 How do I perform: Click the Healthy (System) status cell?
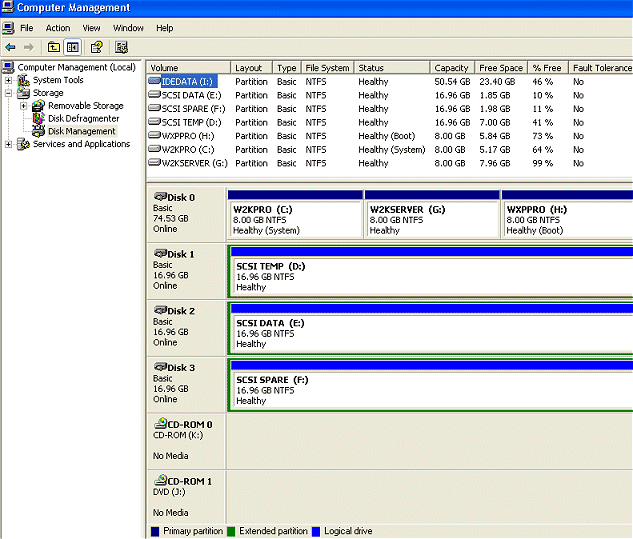[392, 150]
